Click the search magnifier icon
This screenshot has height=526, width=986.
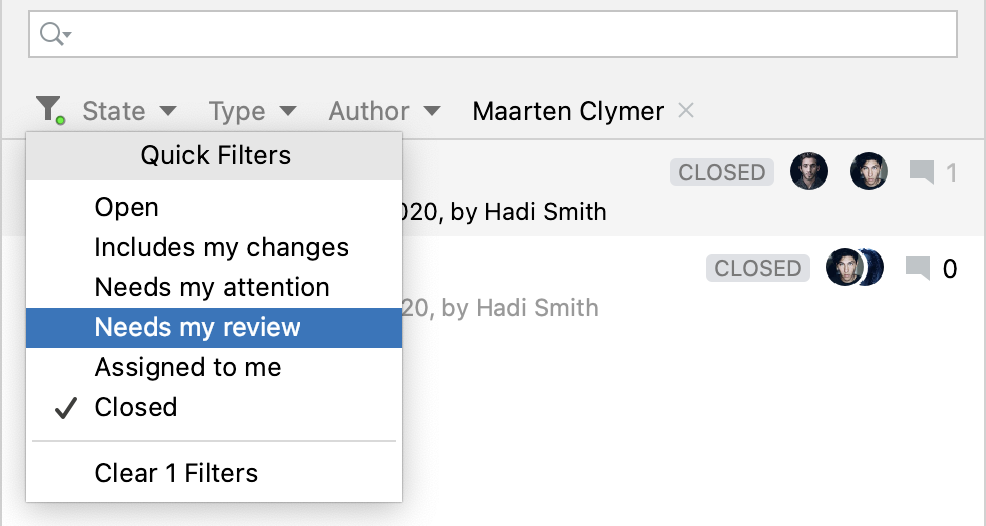[x=53, y=35]
